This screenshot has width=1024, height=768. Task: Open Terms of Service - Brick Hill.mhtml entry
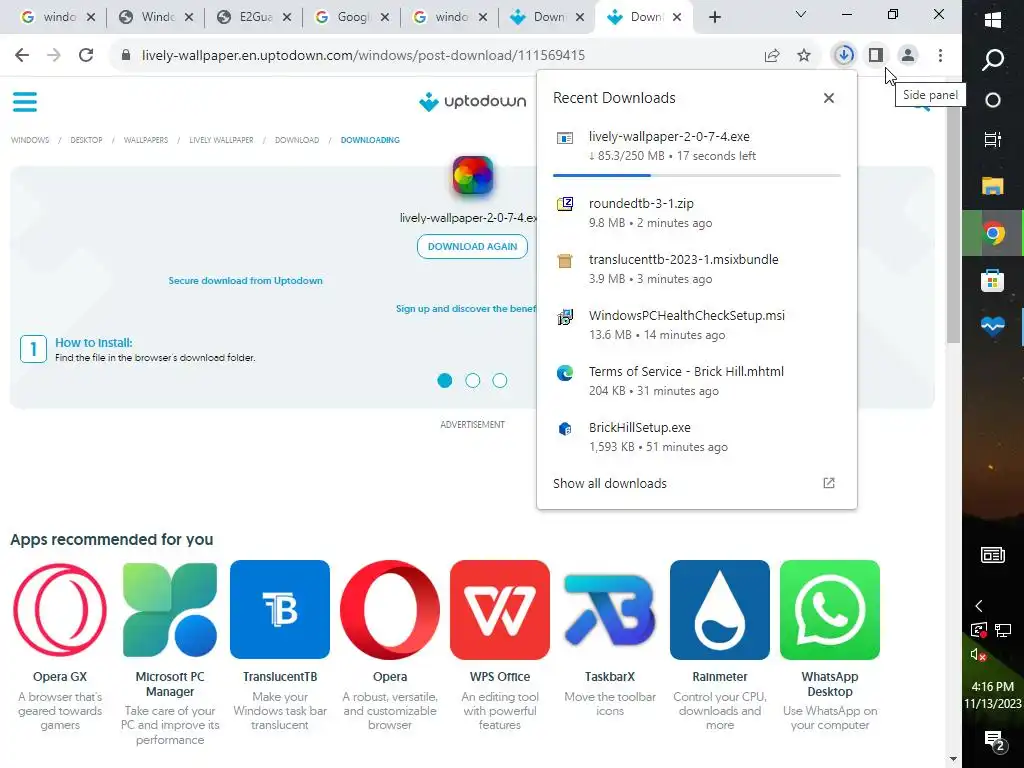(696, 381)
